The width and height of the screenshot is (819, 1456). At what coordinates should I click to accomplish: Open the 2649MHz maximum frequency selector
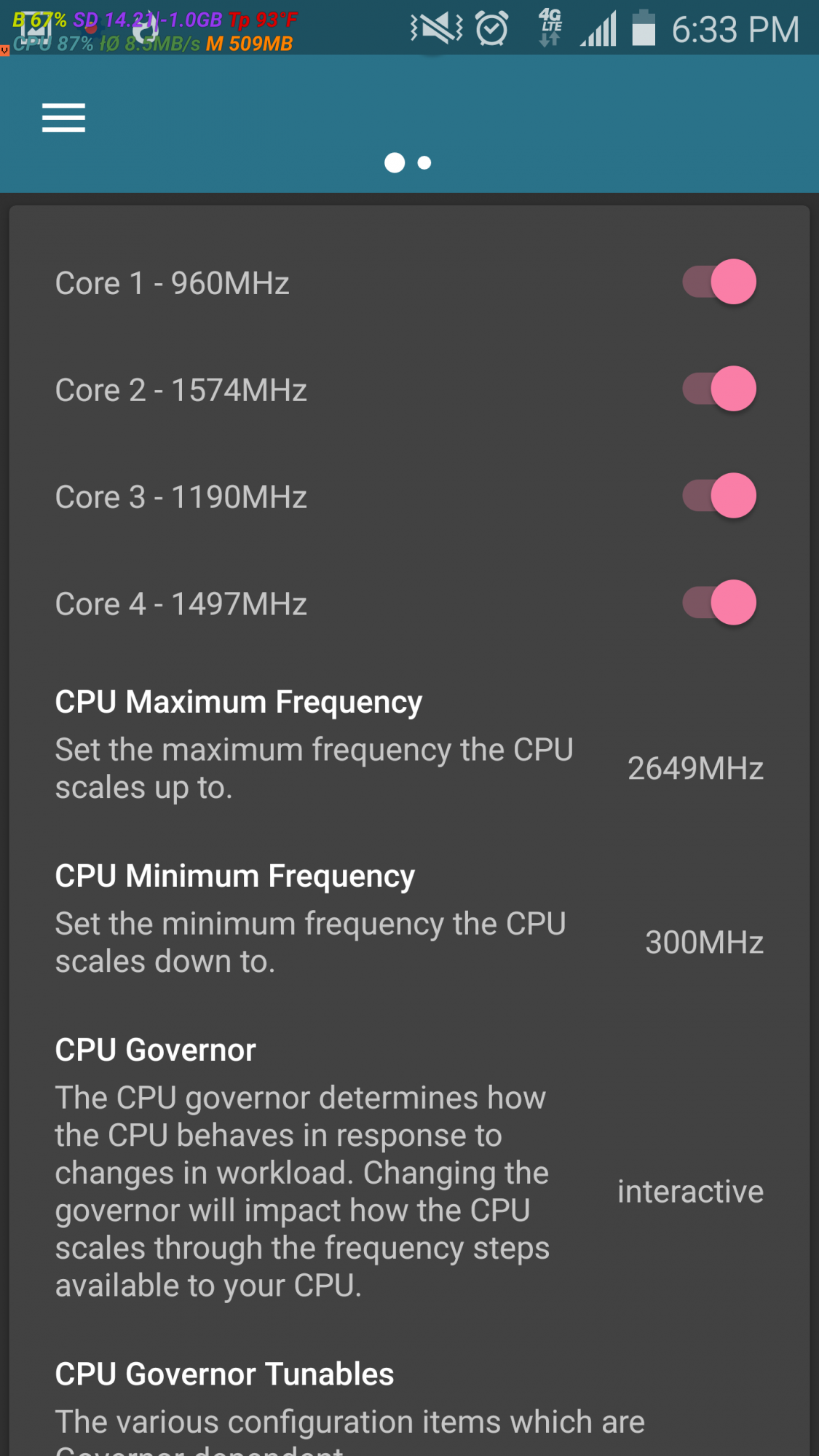[695, 769]
